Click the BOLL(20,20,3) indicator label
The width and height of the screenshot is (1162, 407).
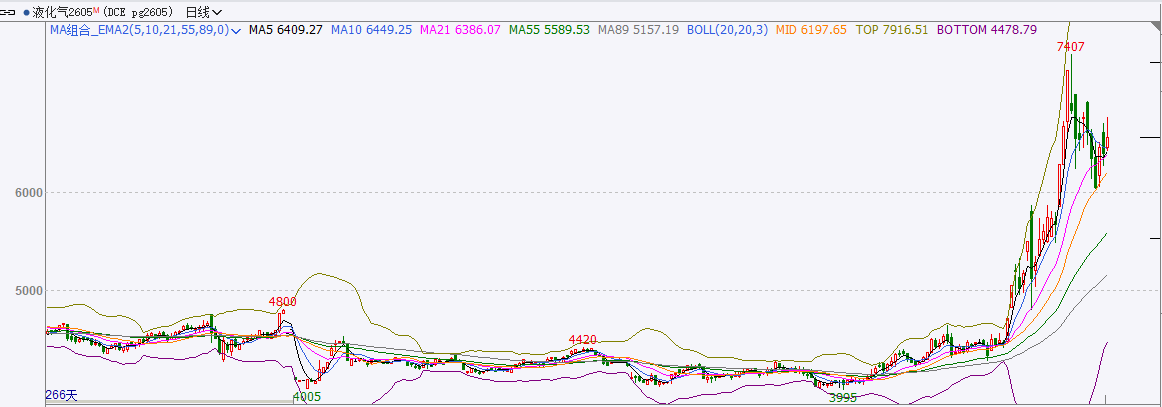click(727, 30)
